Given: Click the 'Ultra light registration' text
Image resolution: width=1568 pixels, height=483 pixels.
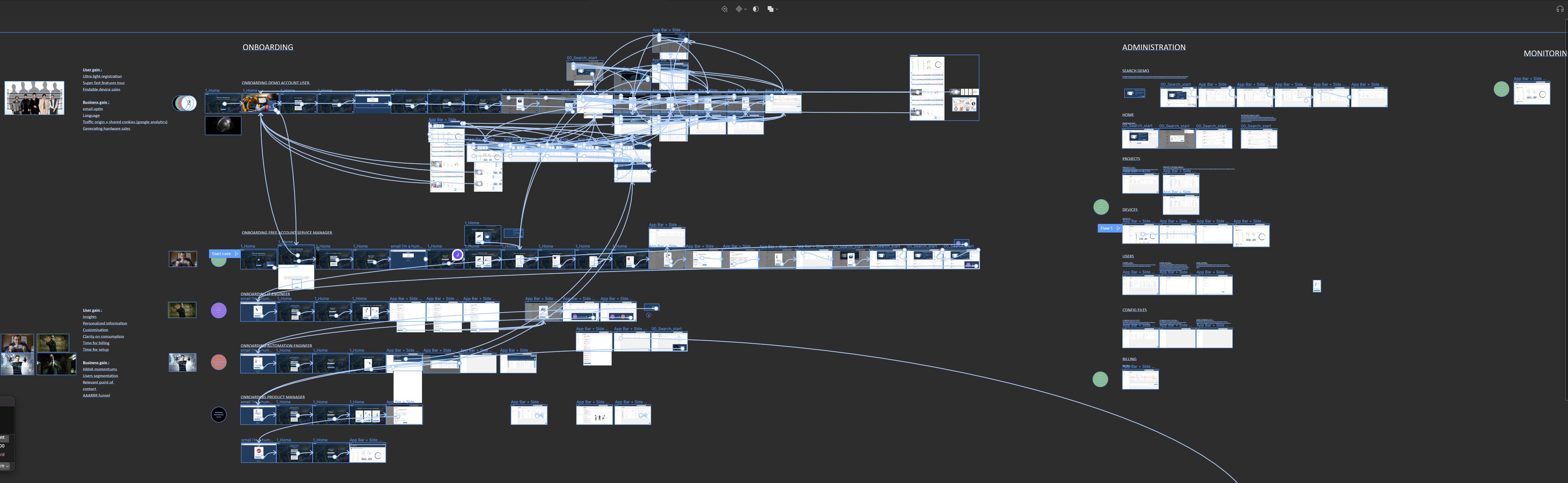Looking at the screenshot, I should (102, 76).
